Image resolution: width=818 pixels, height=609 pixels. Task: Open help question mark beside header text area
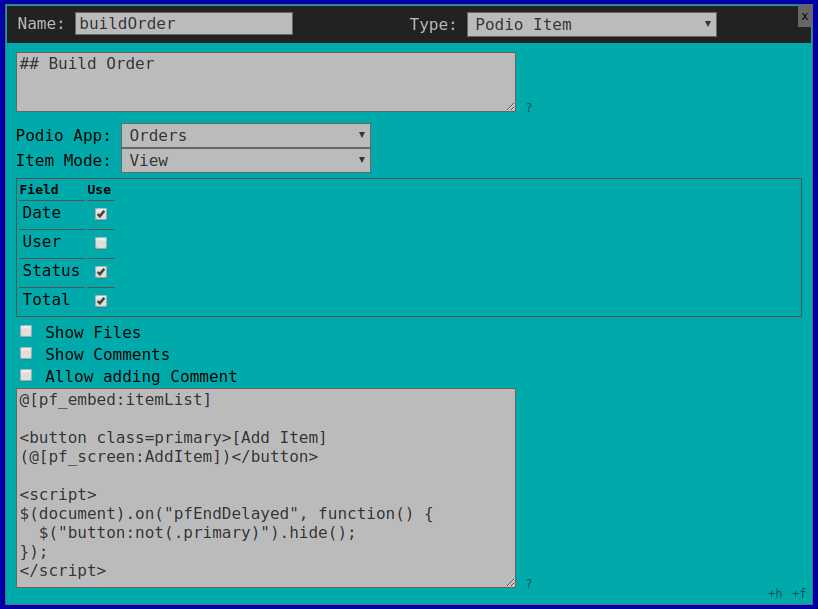tap(528, 108)
